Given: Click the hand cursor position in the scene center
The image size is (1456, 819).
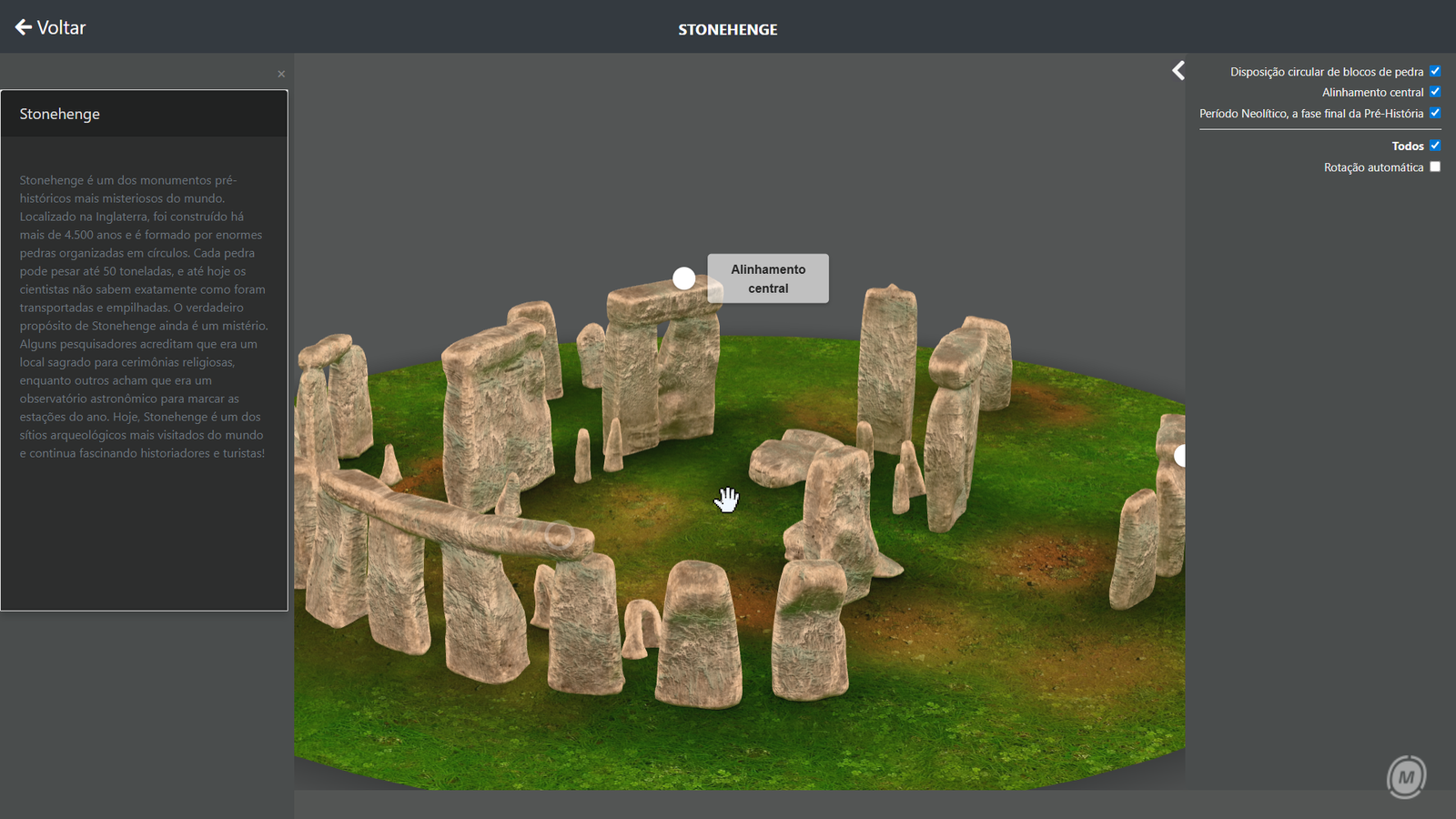Looking at the screenshot, I should click(728, 500).
